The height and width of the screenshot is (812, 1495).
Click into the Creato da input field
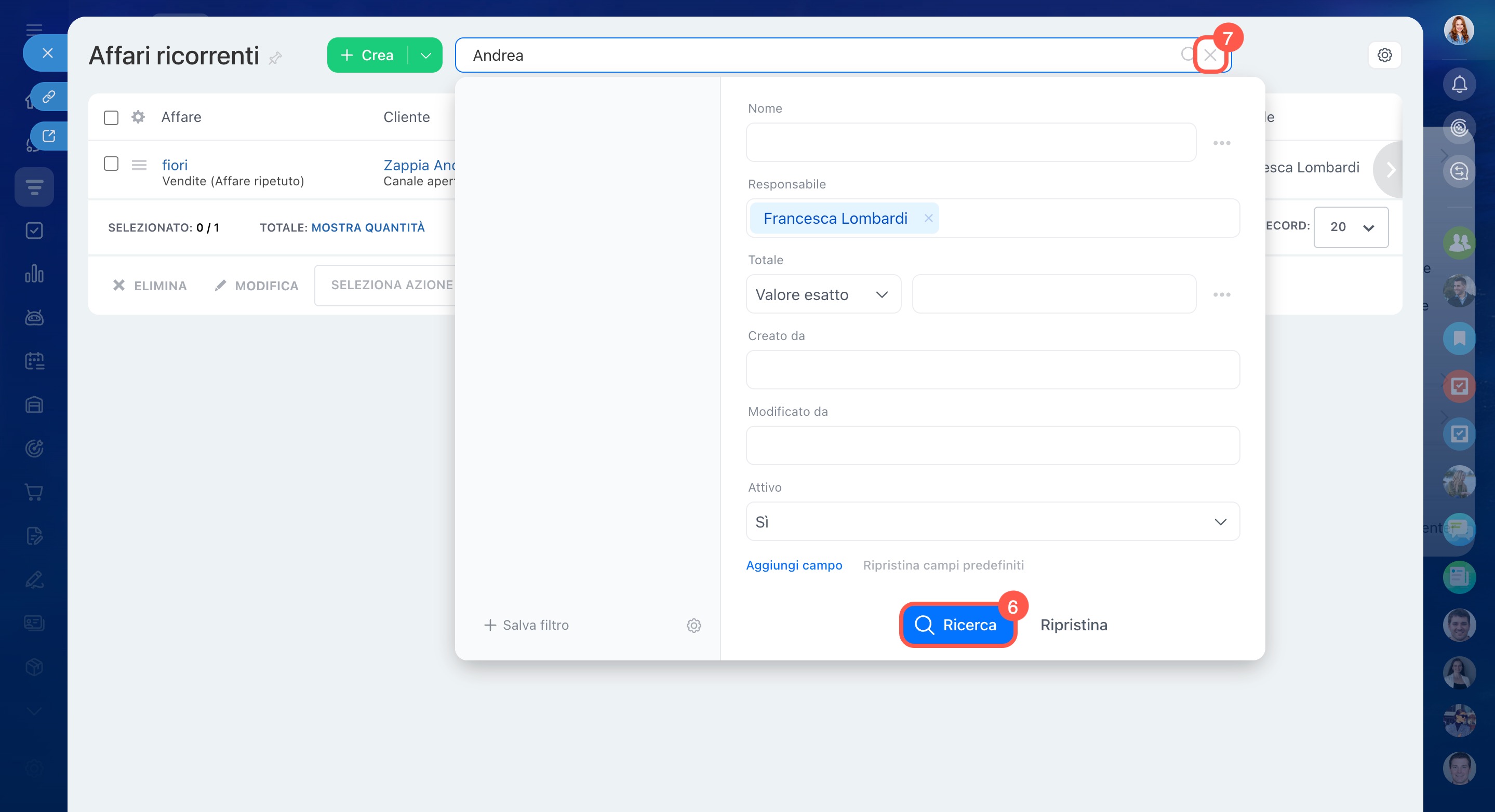[x=992, y=370]
